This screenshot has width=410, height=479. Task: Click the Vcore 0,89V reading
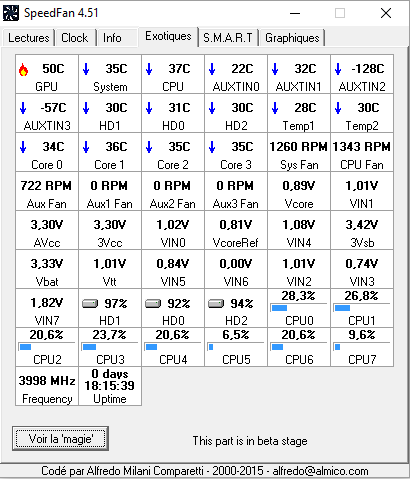click(x=299, y=191)
